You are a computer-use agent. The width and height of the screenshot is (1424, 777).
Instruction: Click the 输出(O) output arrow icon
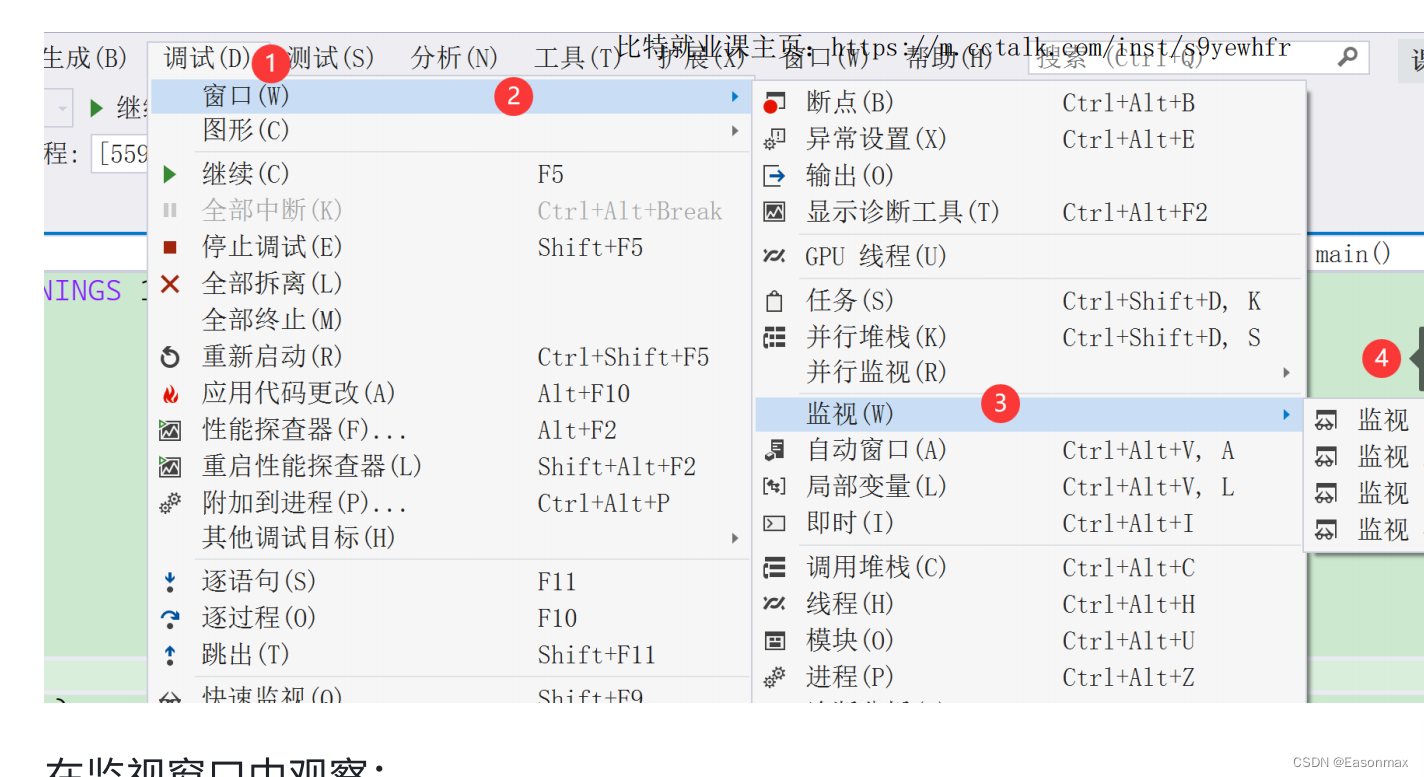pos(774,176)
